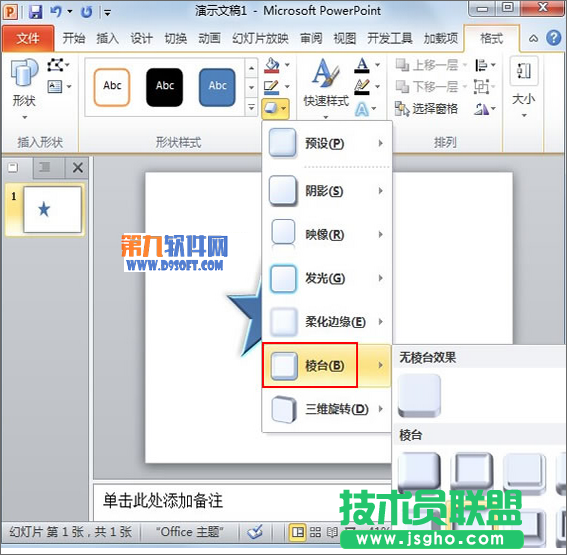
Task: Apply the black filled Abc shape style
Action: pos(165,87)
